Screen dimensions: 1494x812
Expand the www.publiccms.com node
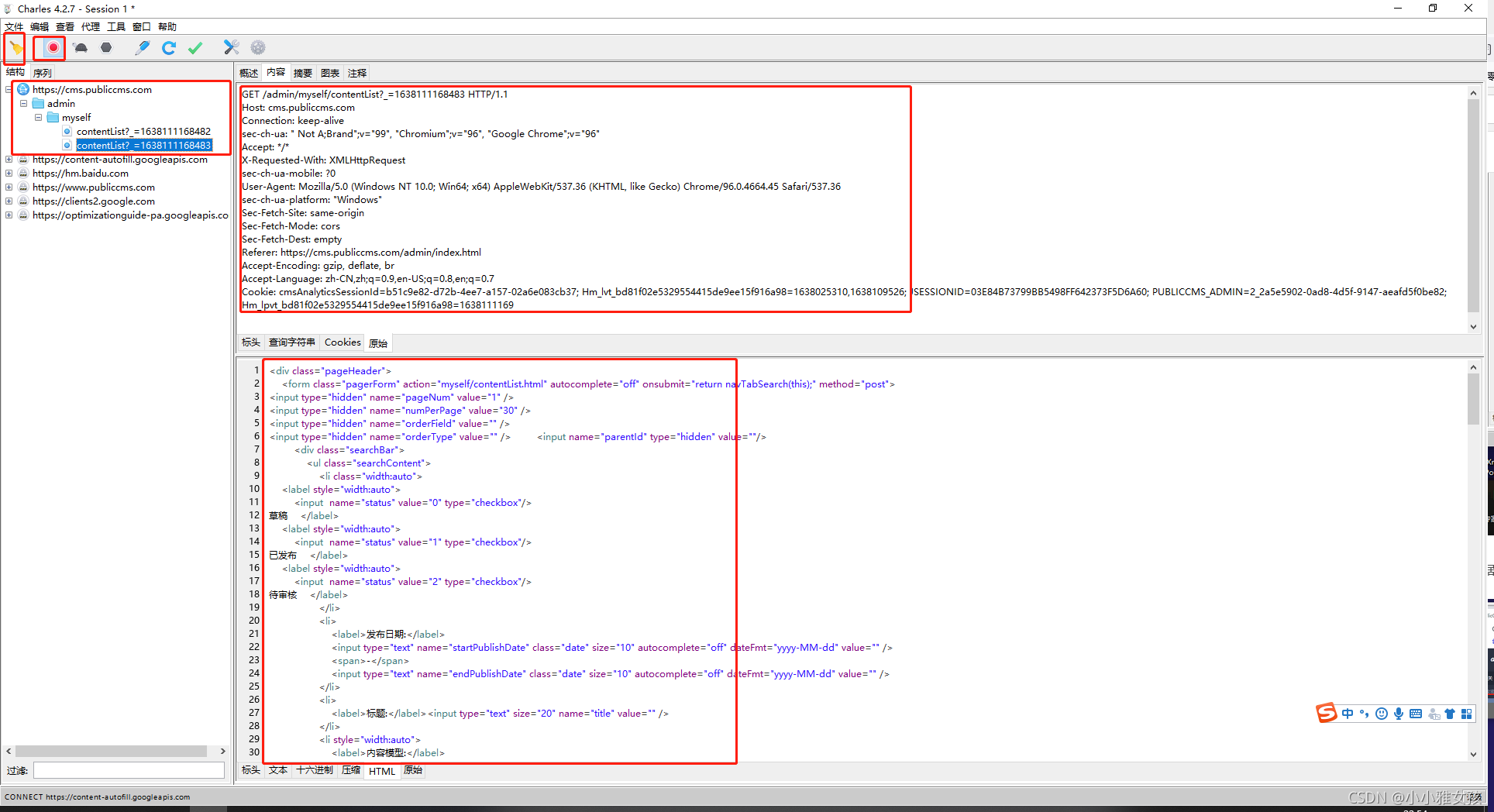(x=9, y=188)
